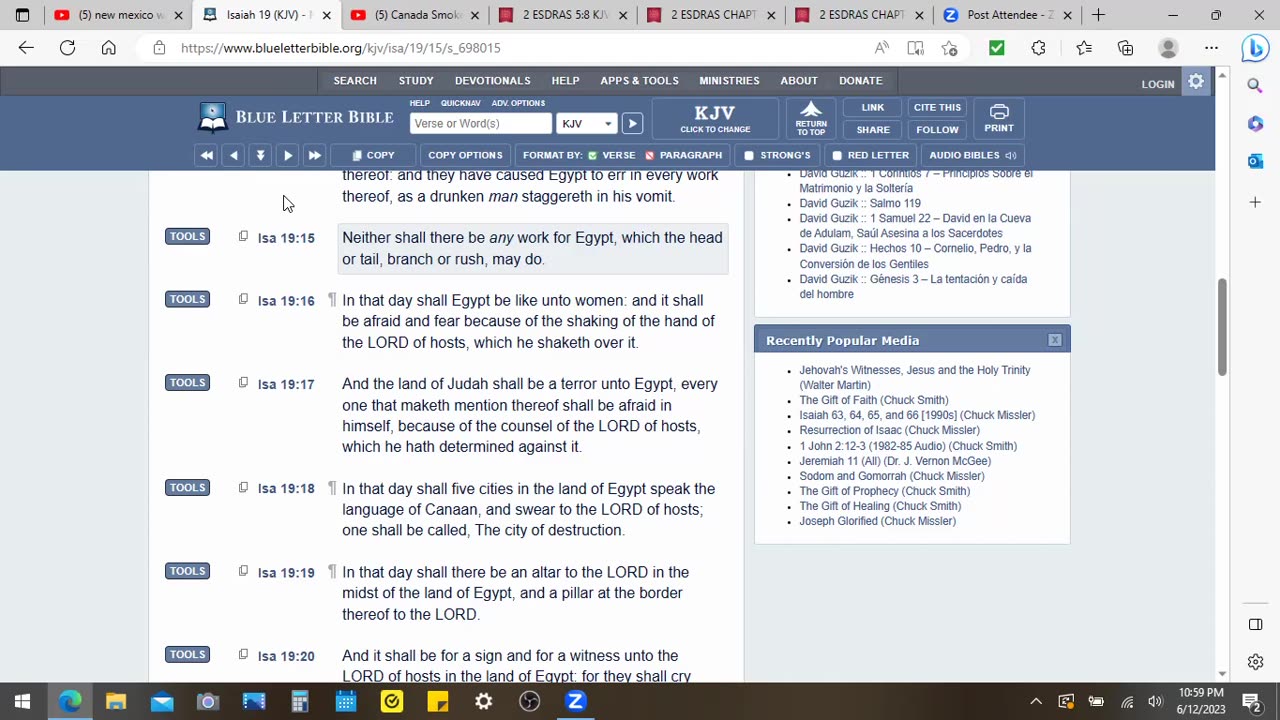This screenshot has width=1280, height=720.
Task: Click KJV Click to Change selector
Action: [715, 119]
